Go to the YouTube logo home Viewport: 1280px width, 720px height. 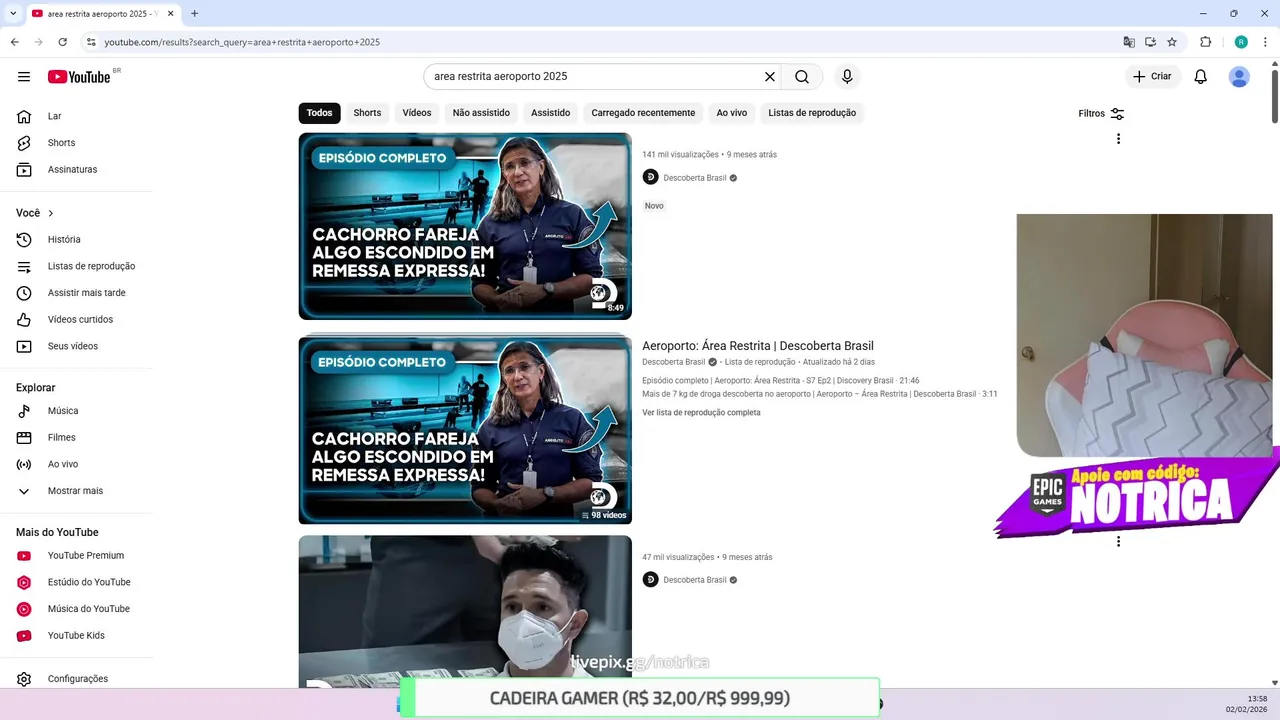(79, 77)
